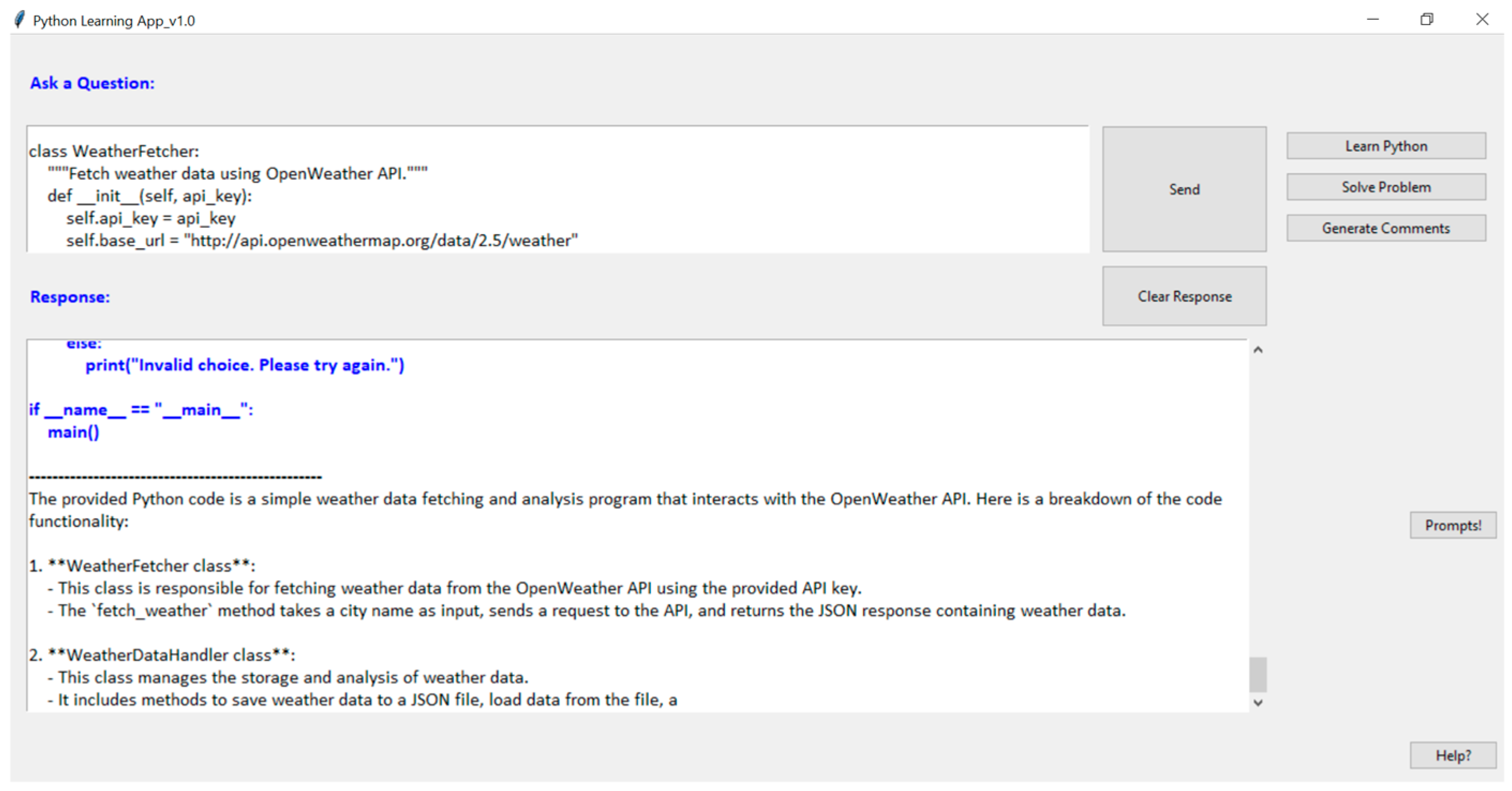Viewport: 1512px width, 791px height.
Task: Restore down the application window
Action: coord(1426,20)
